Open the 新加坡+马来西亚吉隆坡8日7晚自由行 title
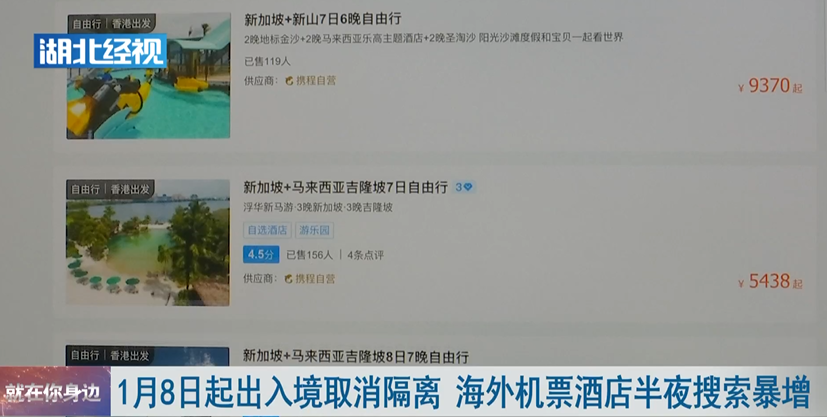The image size is (827, 417). coord(356,356)
